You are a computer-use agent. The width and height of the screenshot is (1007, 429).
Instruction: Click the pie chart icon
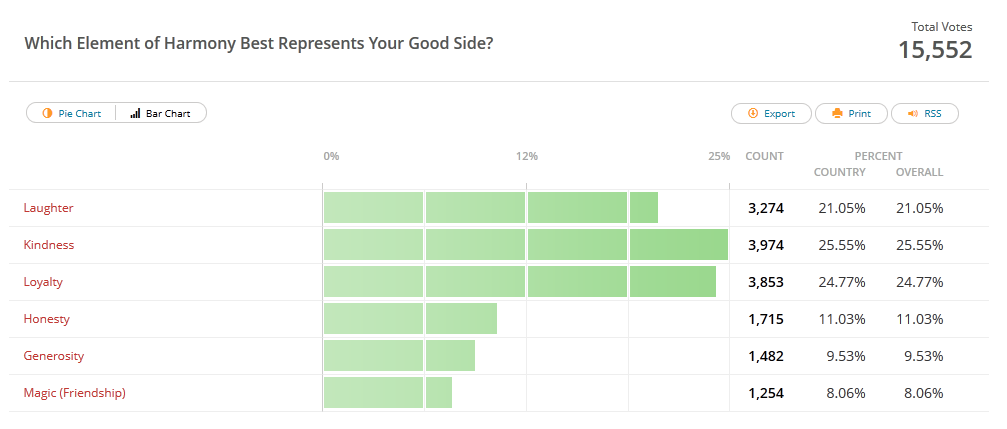pyautogui.click(x=47, y=114)
